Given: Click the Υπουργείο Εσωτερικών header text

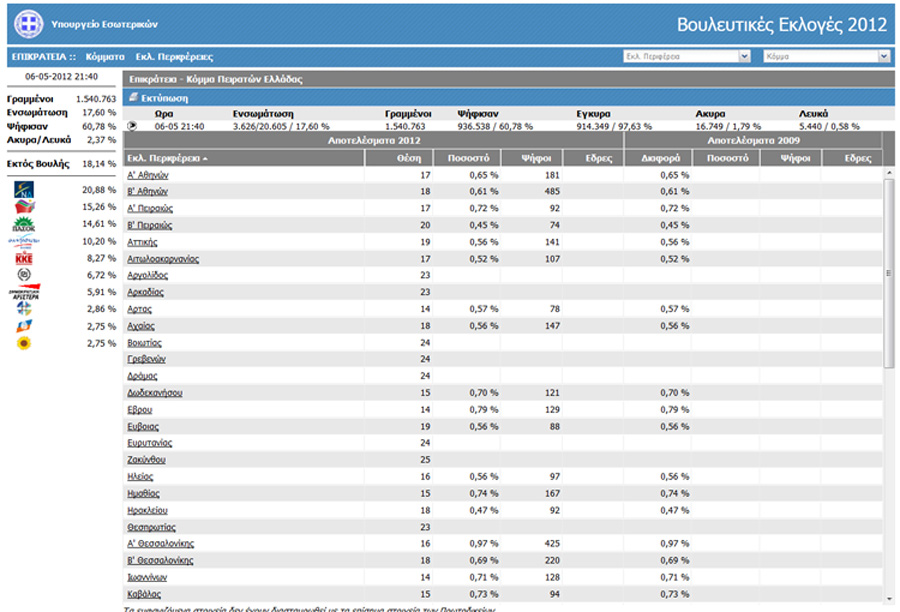Looking at the screenshot, I should tap(104, 24).
